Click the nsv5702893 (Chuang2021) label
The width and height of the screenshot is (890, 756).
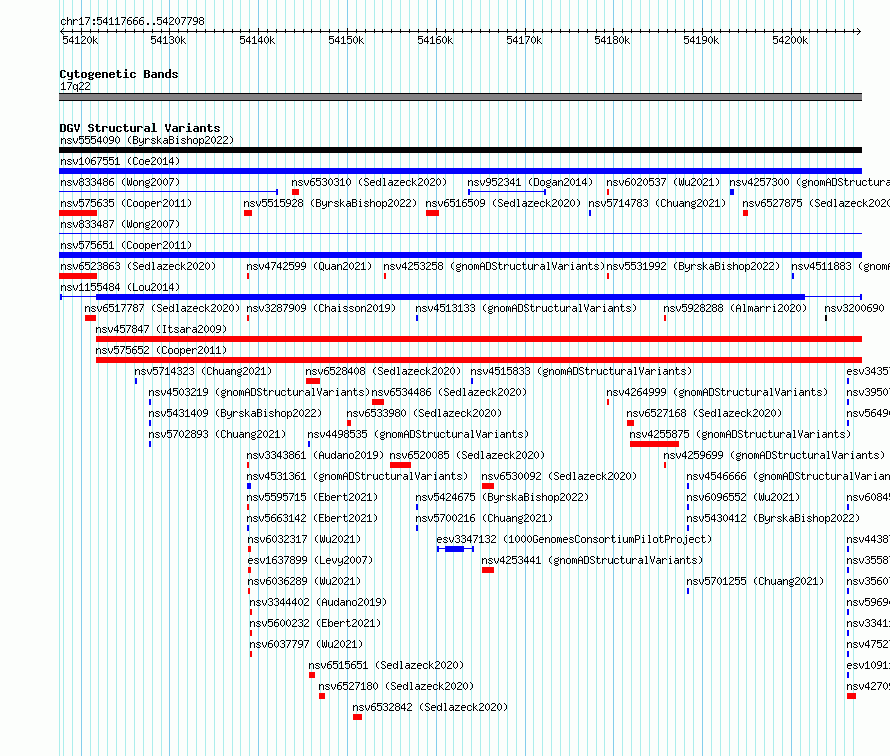click(x=217, y=434)
